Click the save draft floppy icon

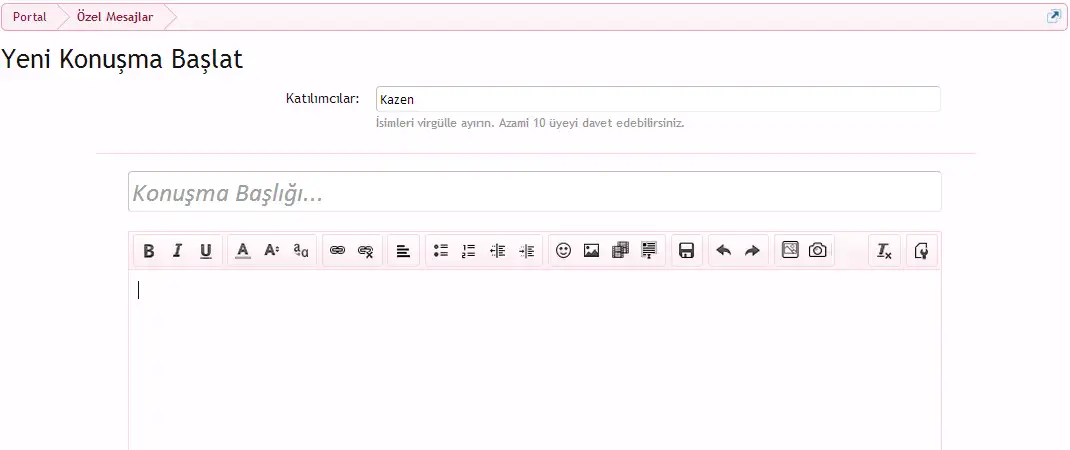tap(686, 251)
